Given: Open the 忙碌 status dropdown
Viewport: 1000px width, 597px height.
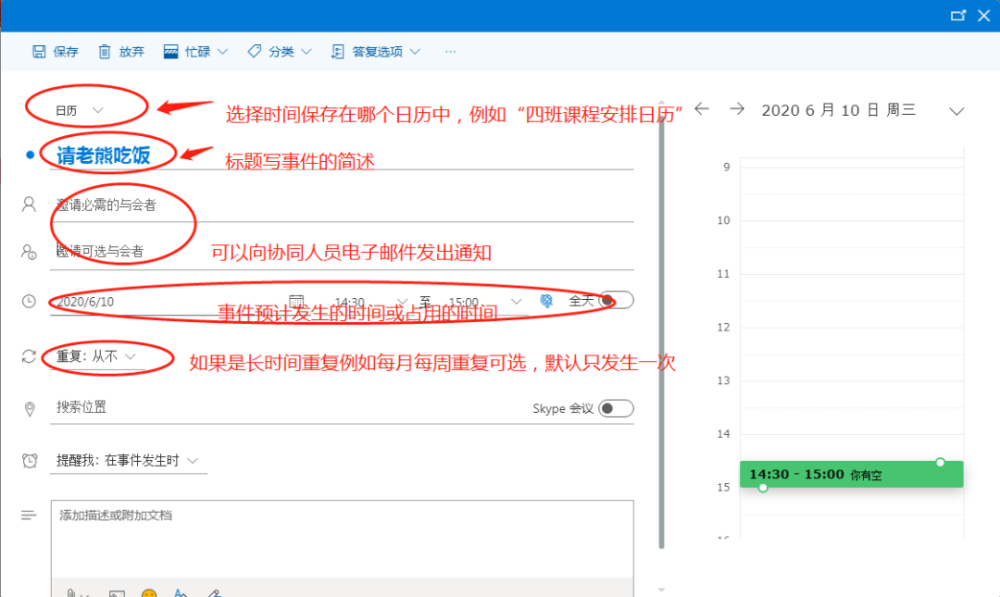Looking at the screenshot, I should coord(195,52).
